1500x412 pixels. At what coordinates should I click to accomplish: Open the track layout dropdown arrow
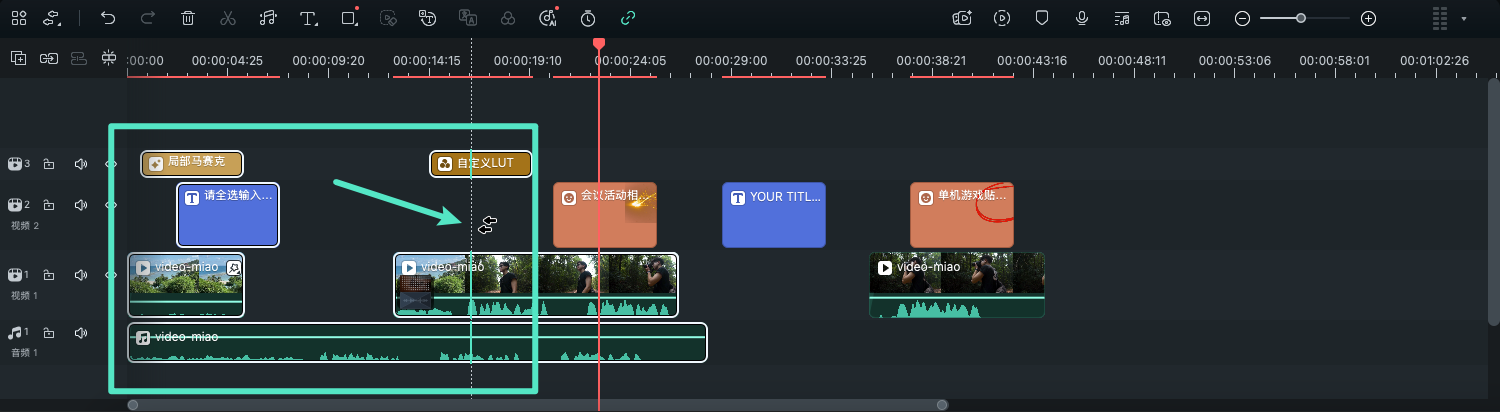[1464, 18]
